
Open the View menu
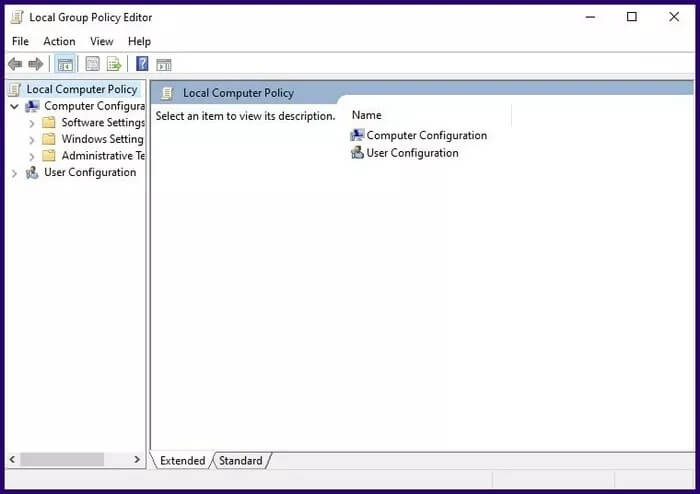[x=102, y=42]
